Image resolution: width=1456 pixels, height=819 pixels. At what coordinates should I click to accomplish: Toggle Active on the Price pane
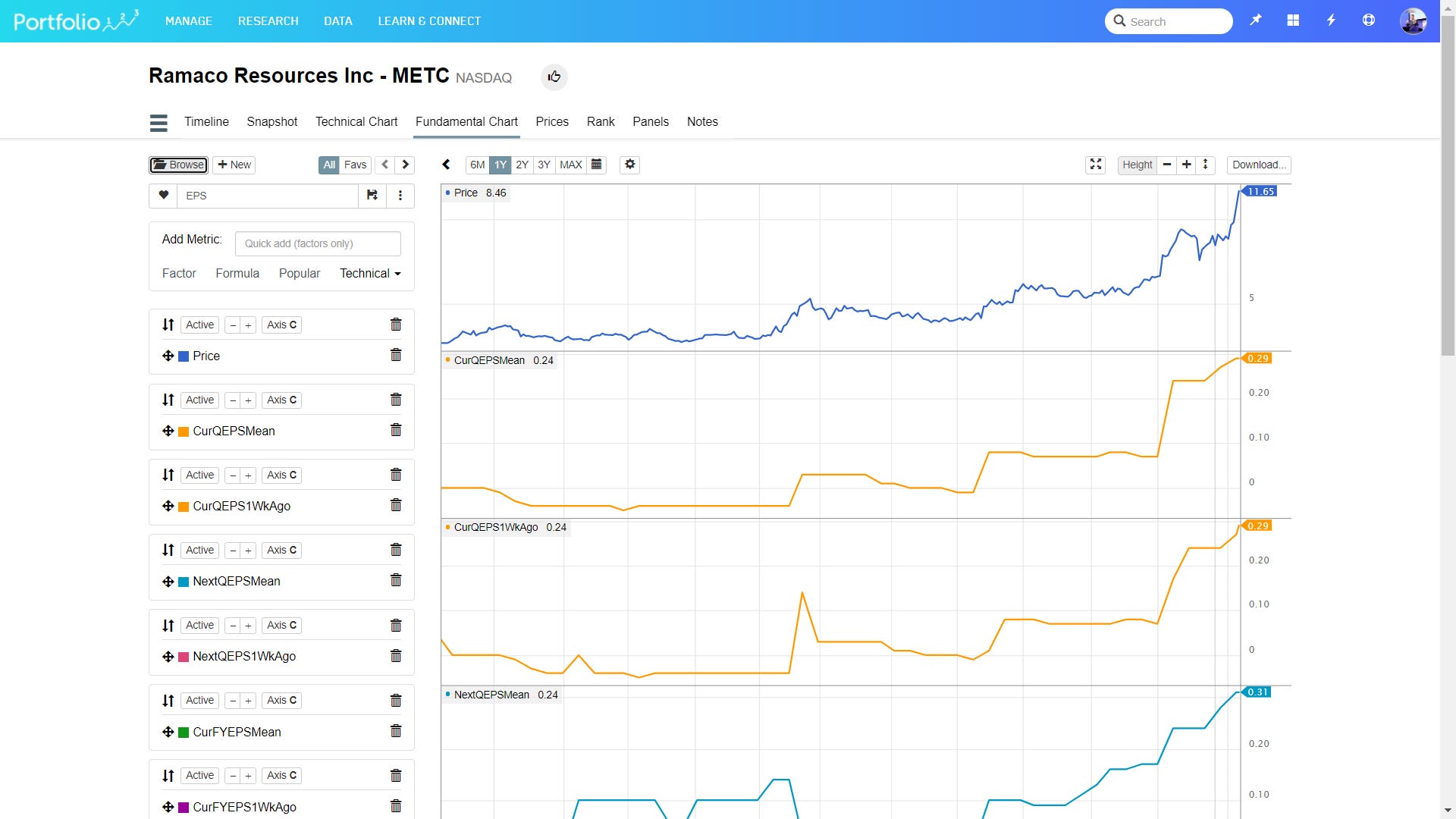[x=199, y=325]
